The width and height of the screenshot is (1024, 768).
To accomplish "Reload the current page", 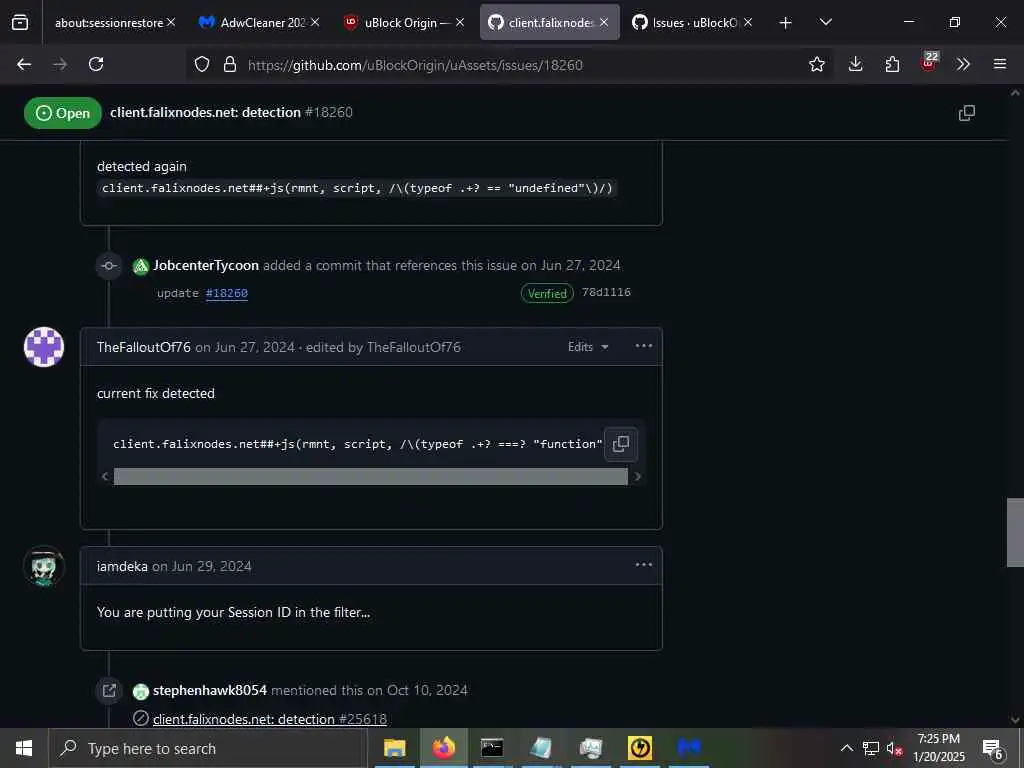I will (x=96, y=64).
